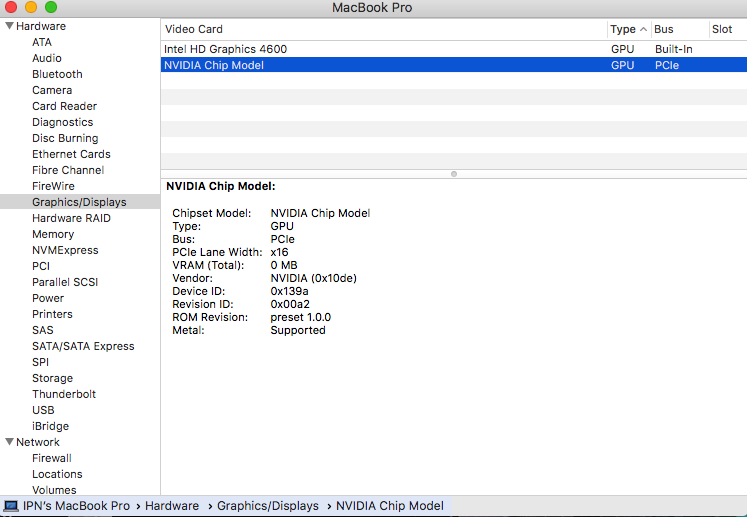Select the Network category heading
Viewport: 747px width, 517px height.
click(38, 442)
